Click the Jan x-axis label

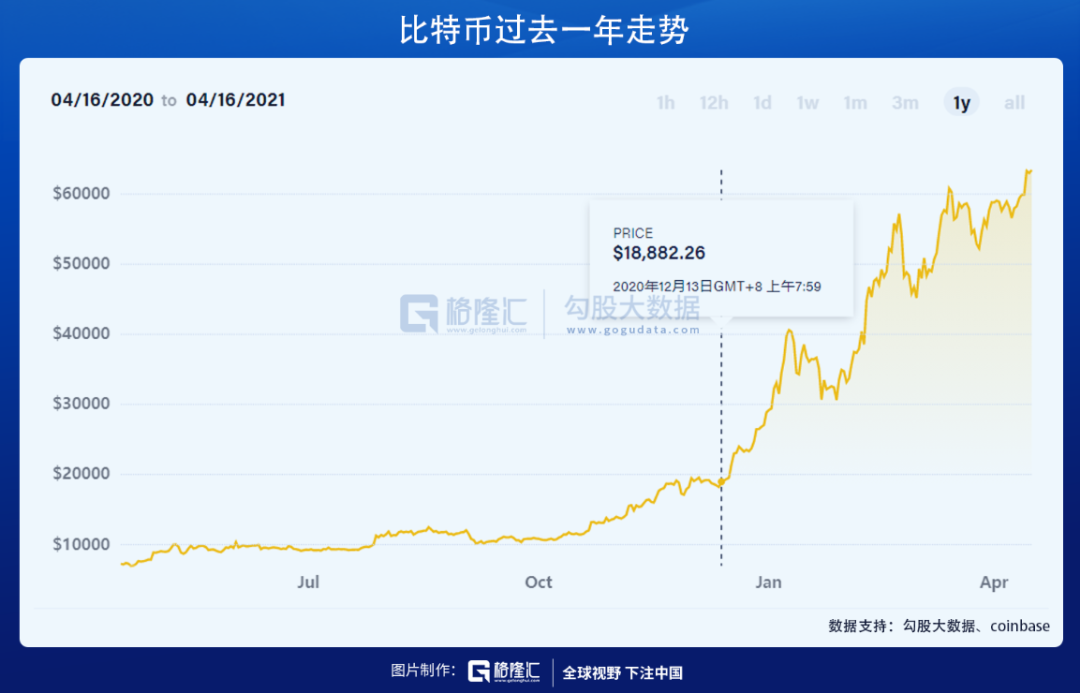pyautogui.click(x=768, y=582)
